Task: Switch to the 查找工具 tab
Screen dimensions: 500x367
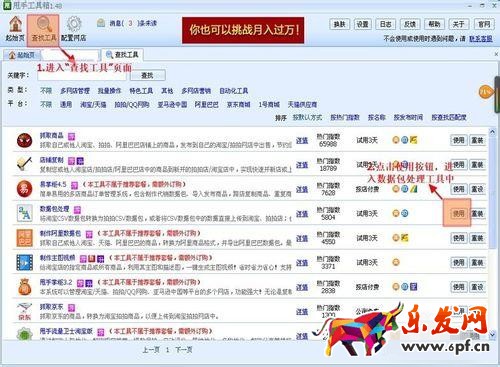Action: (x=122, y=54)
